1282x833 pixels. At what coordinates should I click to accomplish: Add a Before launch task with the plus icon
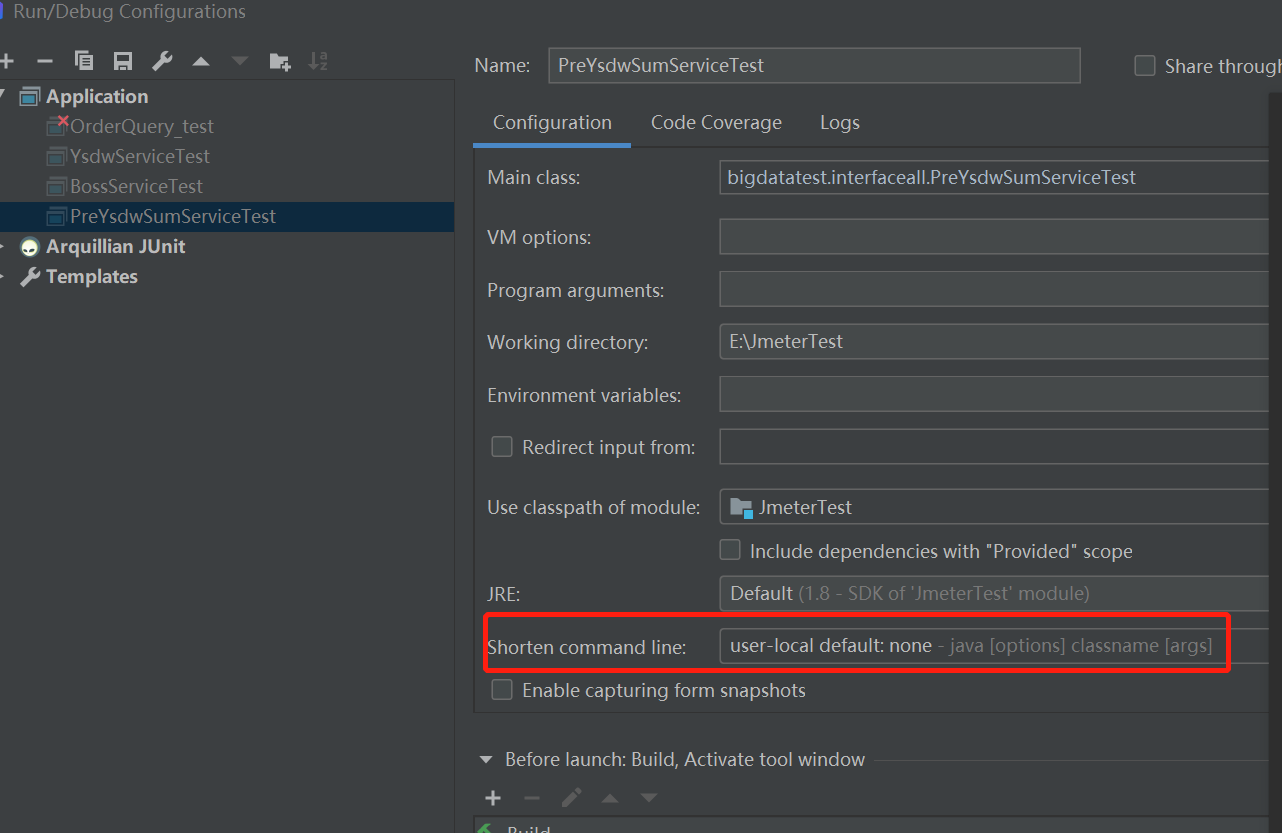tap(492, 798)
